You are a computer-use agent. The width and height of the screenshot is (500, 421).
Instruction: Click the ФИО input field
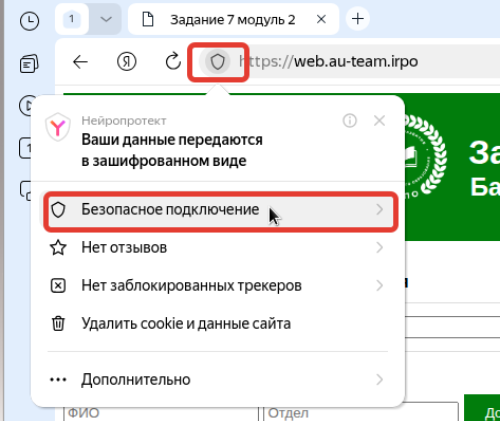pos(161,413)
